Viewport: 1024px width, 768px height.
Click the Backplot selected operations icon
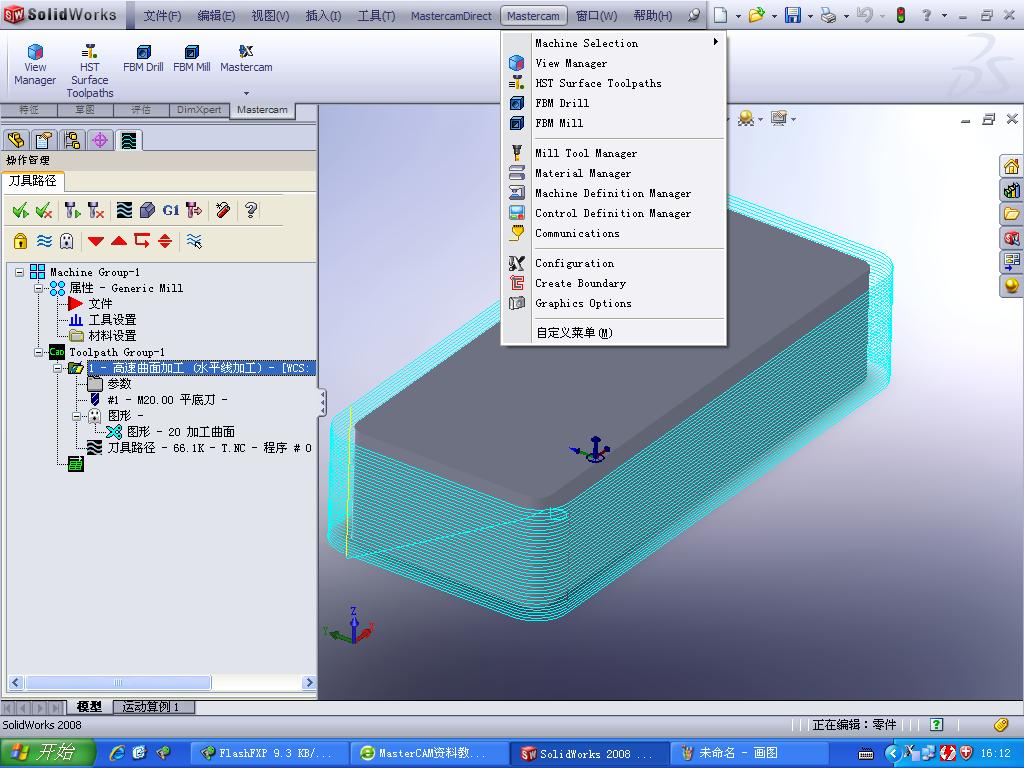[x=124, y=210]
